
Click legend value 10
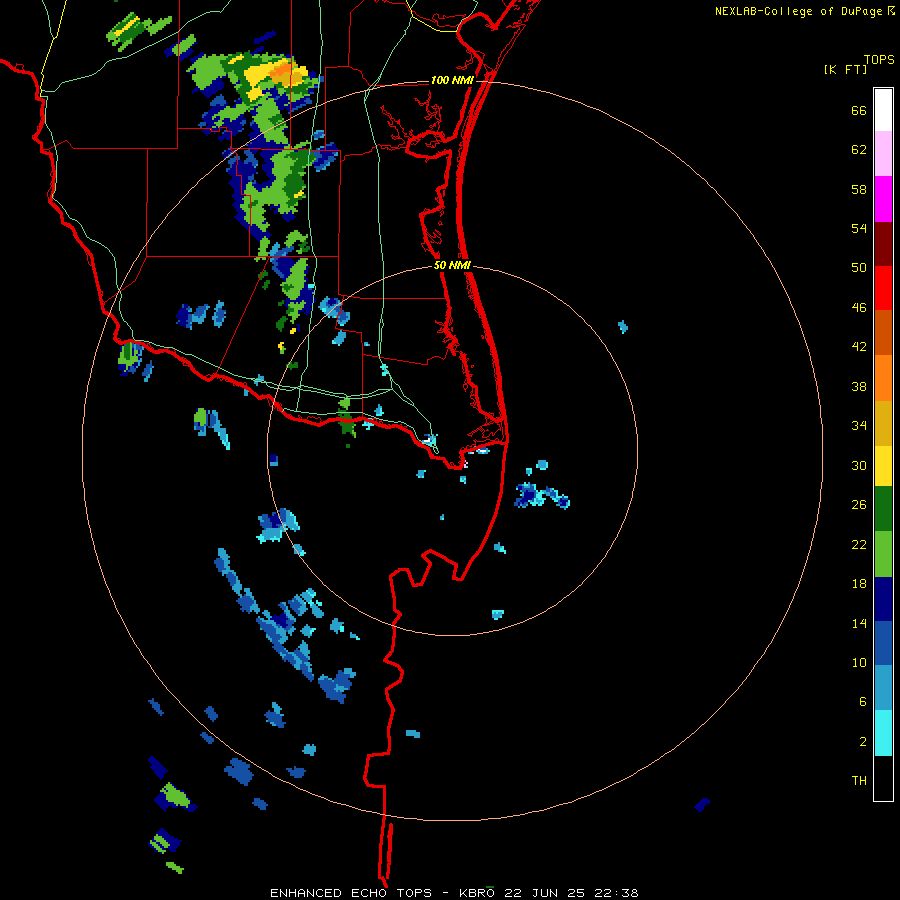pos(859,662)
